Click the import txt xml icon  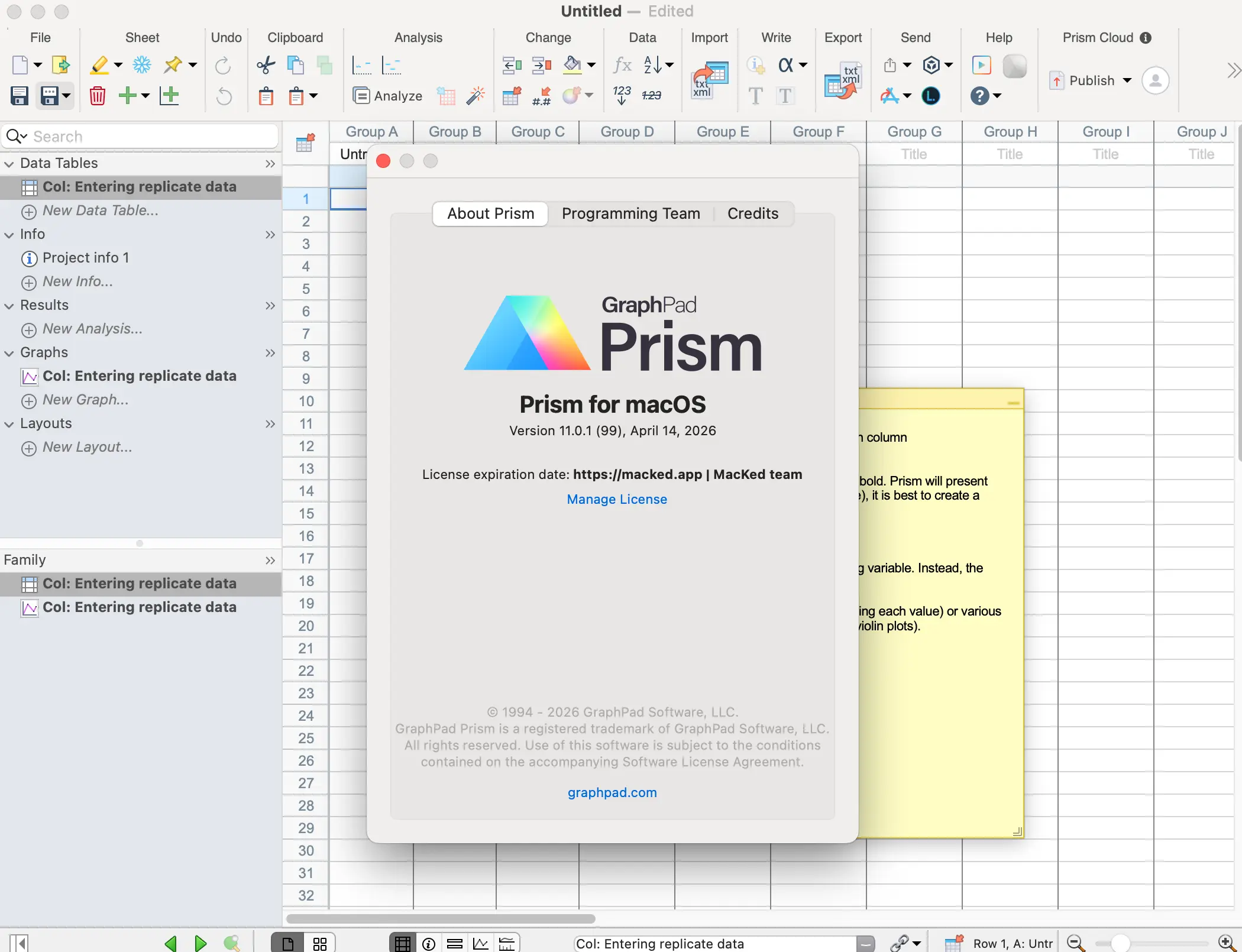click(710, 80)
